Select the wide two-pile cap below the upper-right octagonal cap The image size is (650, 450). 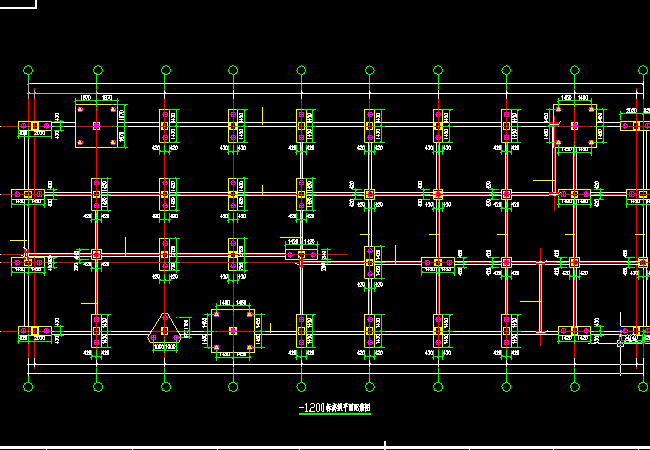point(574,194)
